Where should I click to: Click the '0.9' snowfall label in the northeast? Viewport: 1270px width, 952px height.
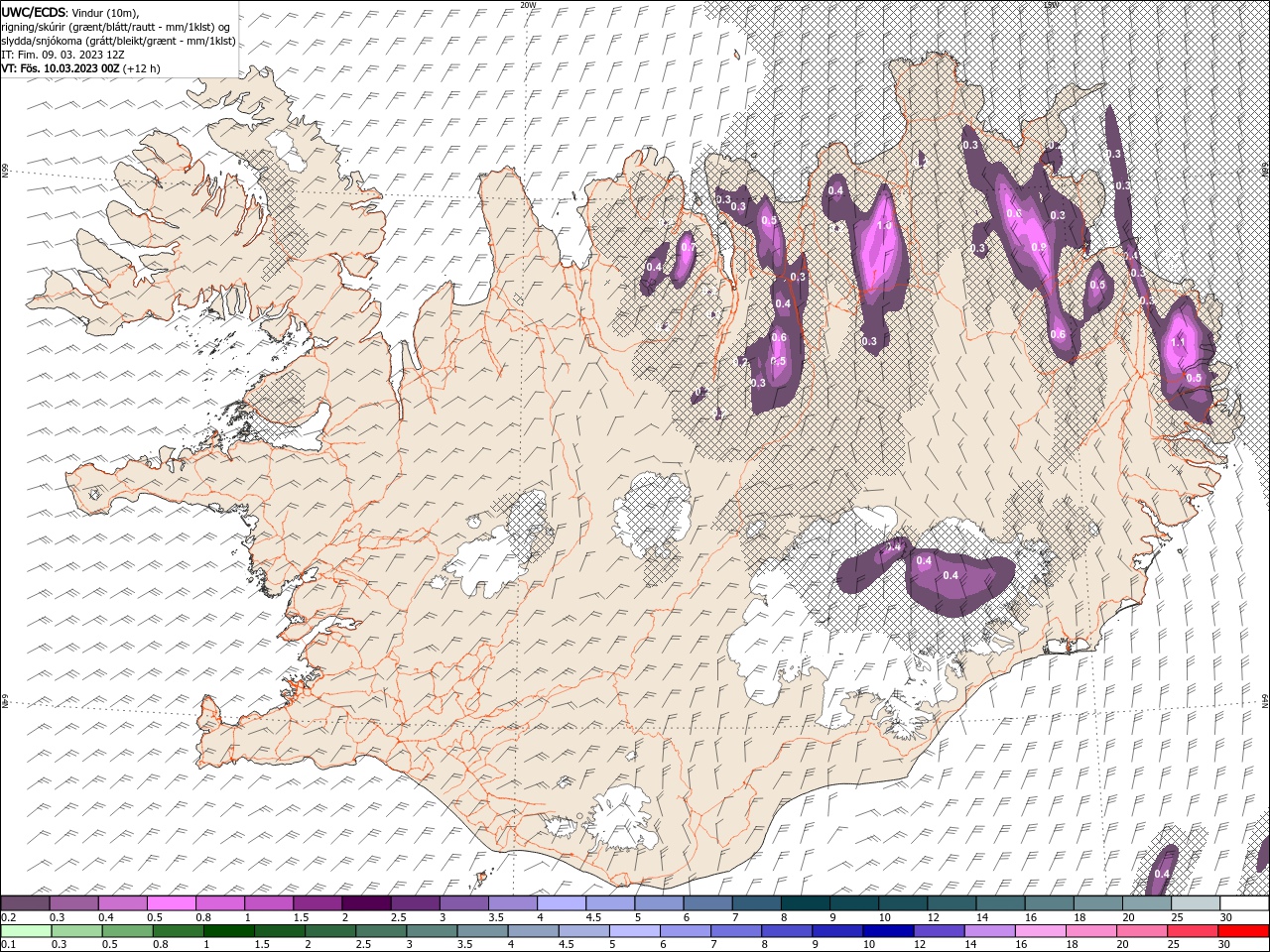(1039, 247)
